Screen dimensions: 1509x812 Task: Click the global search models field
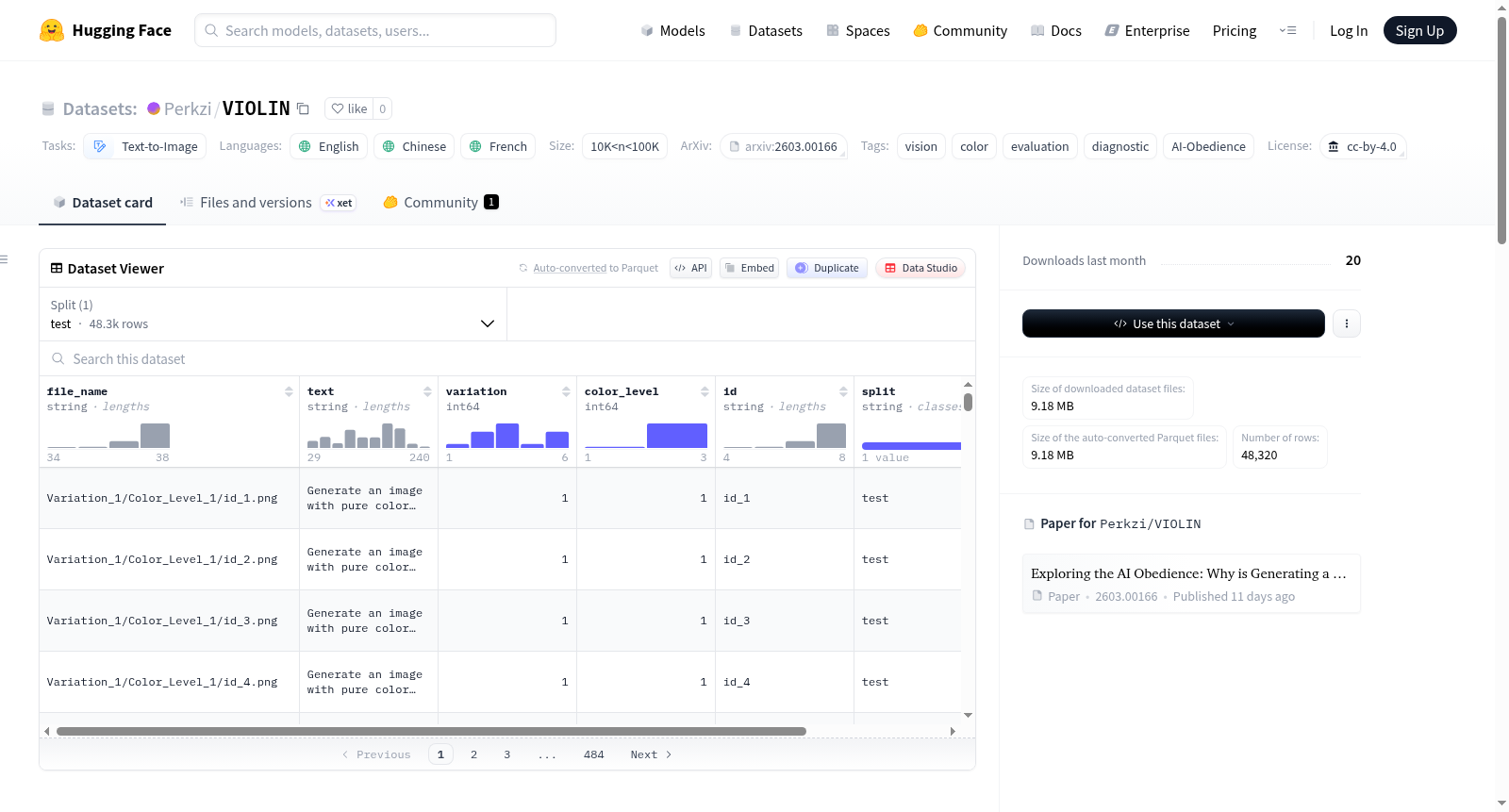point(375,30)
